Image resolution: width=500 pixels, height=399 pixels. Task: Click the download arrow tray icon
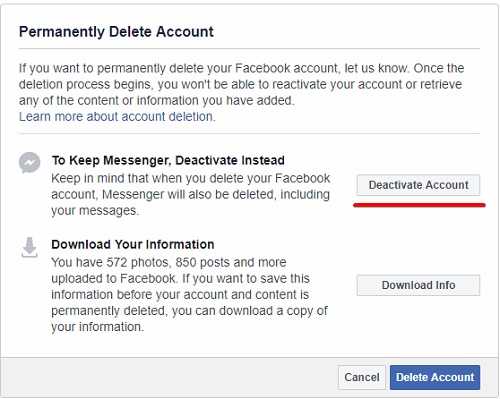click(29, 247)
